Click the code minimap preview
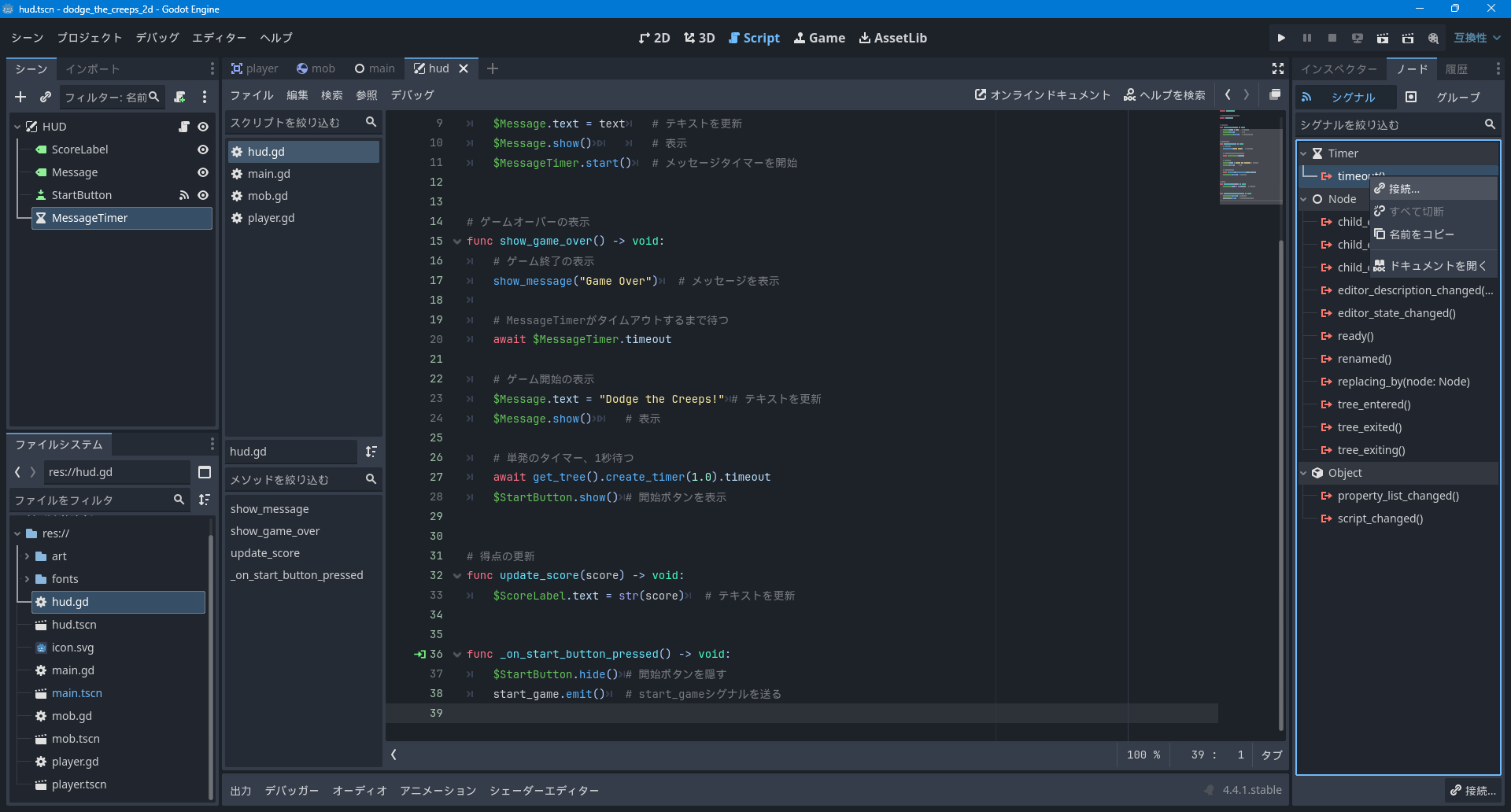 [x=1250, y=157]
